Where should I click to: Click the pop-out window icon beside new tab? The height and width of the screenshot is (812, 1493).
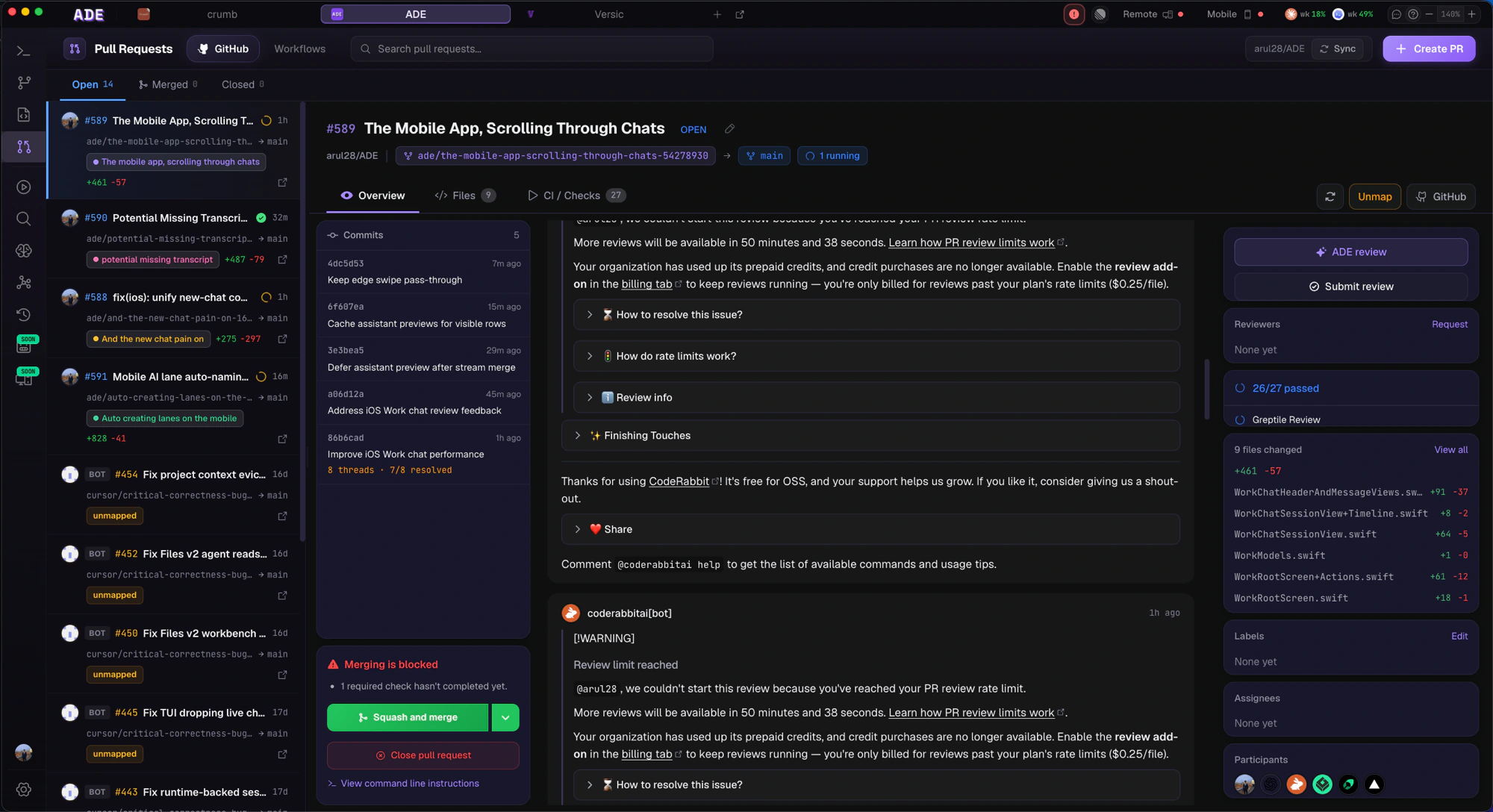(x=740, y=14)
